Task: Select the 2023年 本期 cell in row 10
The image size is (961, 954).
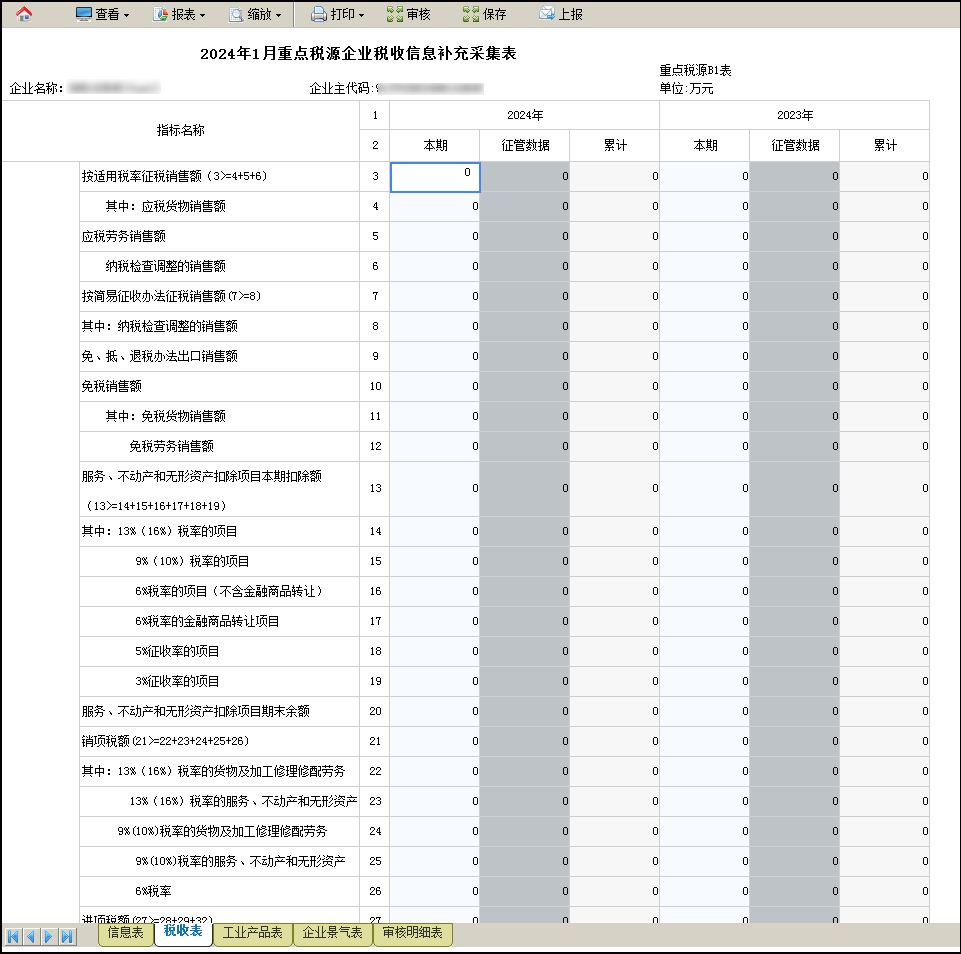Action: 705,387
